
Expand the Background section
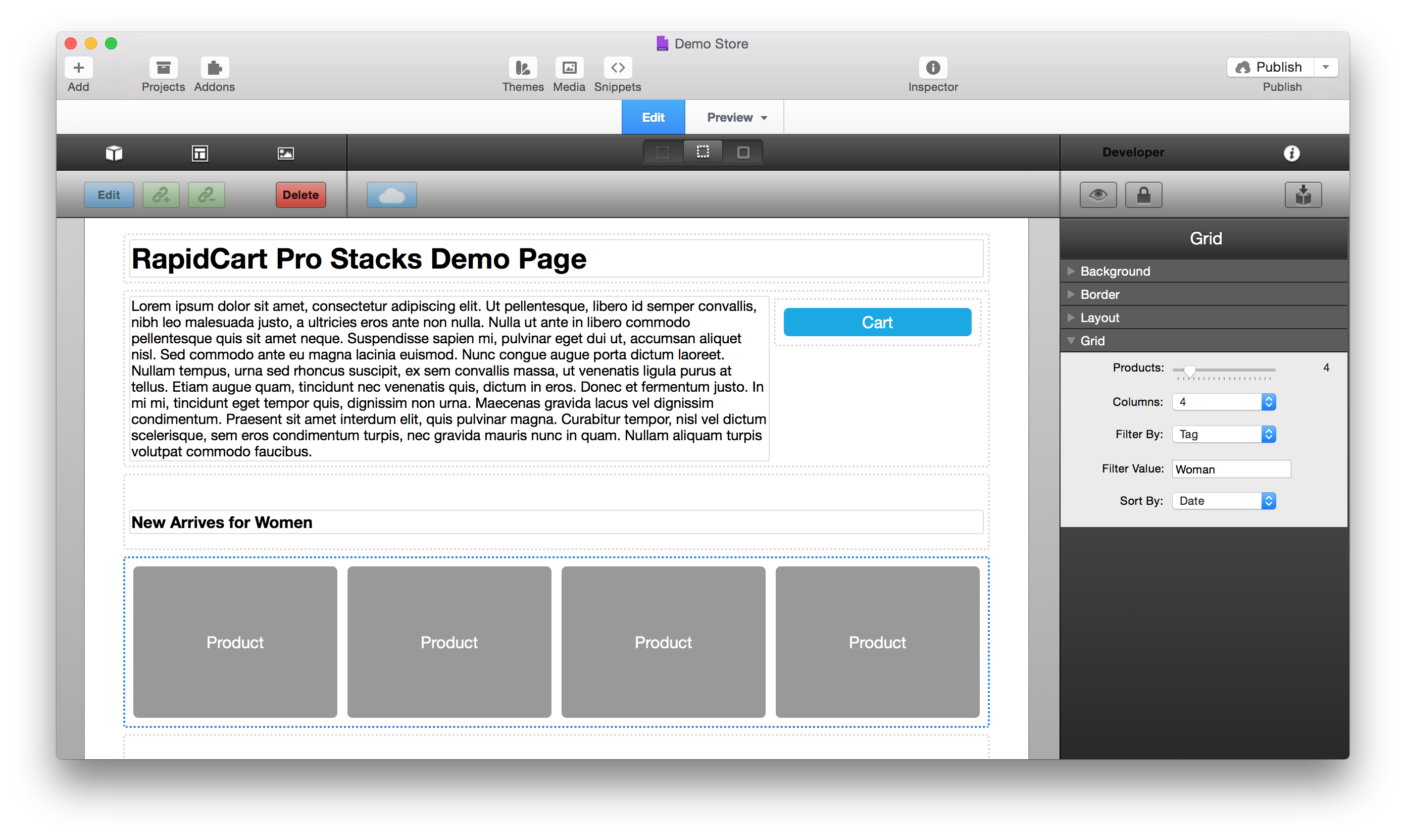point(1203,271)
